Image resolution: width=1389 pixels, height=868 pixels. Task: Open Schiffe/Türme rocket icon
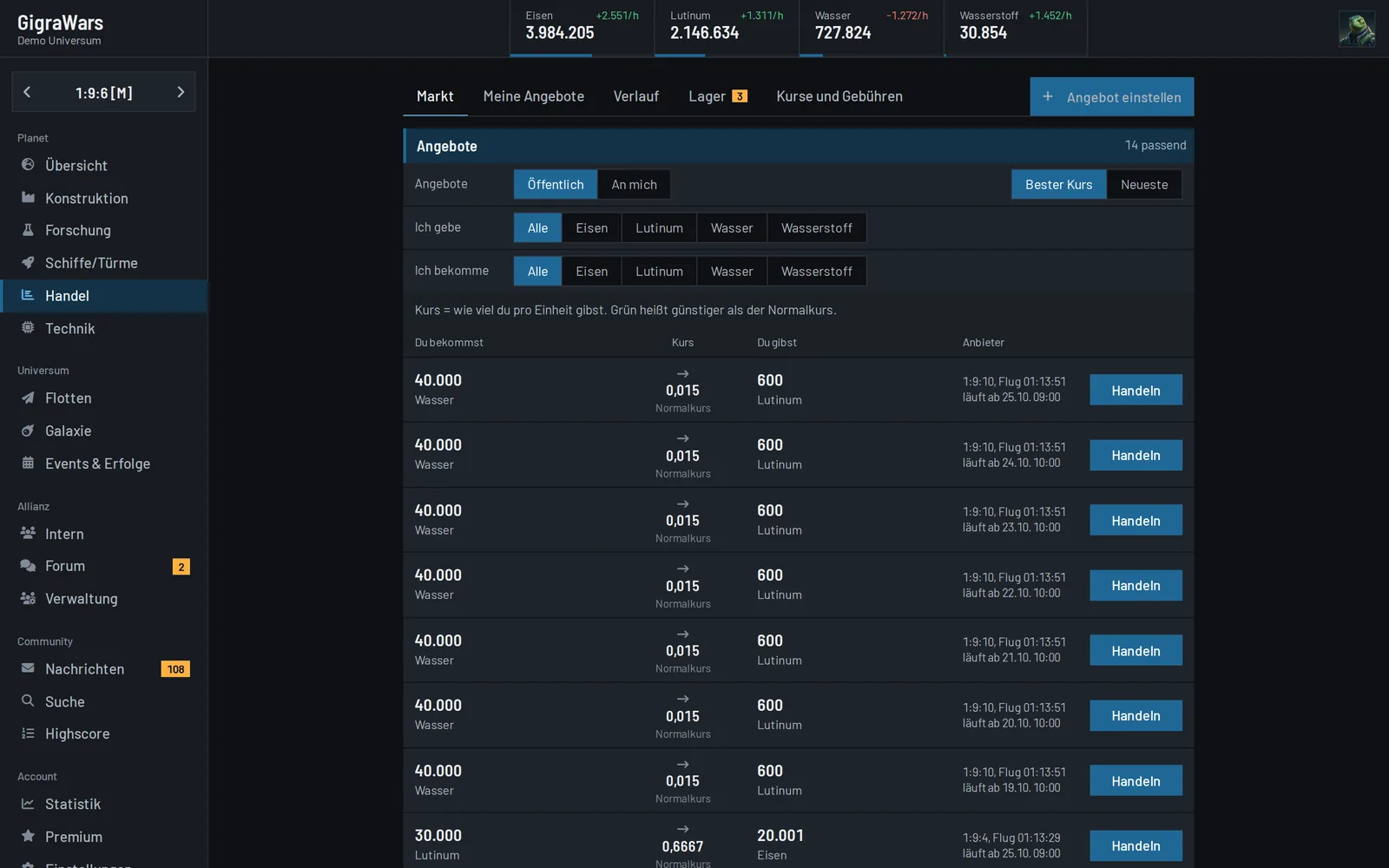click(28, 262)
